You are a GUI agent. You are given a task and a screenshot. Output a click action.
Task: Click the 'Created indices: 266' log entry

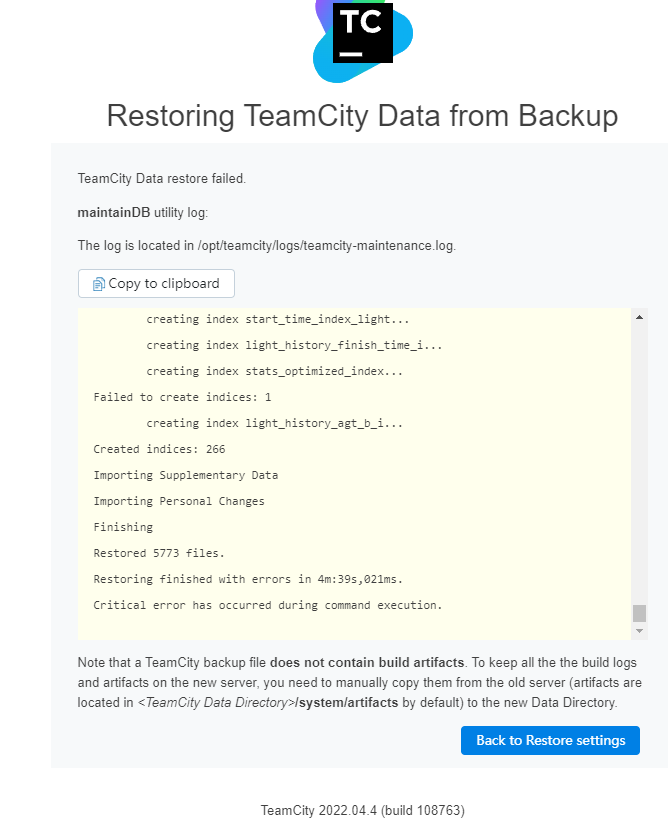click(x=159, y=449)
